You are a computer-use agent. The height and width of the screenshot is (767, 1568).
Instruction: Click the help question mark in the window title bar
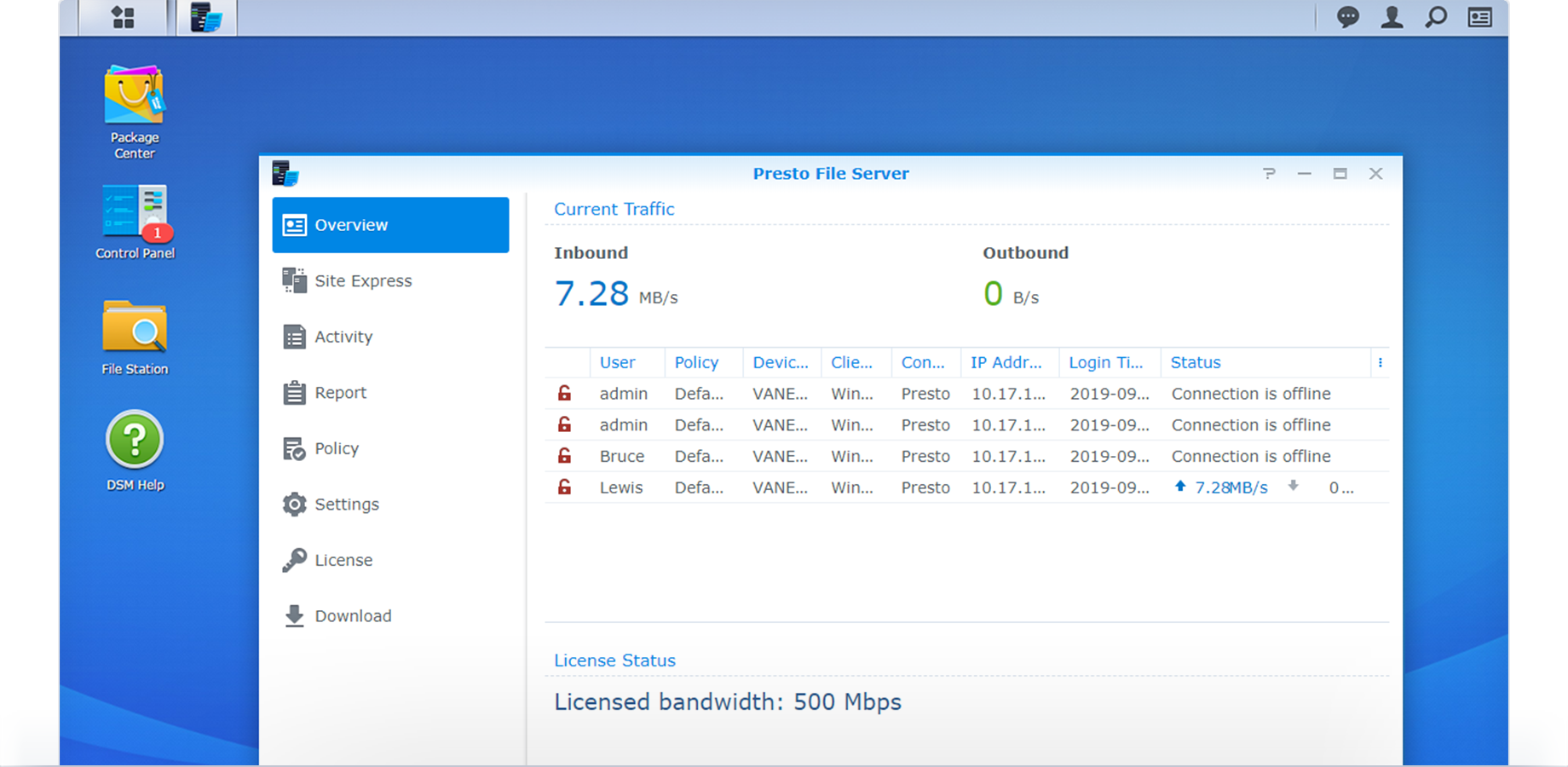[x=1269, y=174]
